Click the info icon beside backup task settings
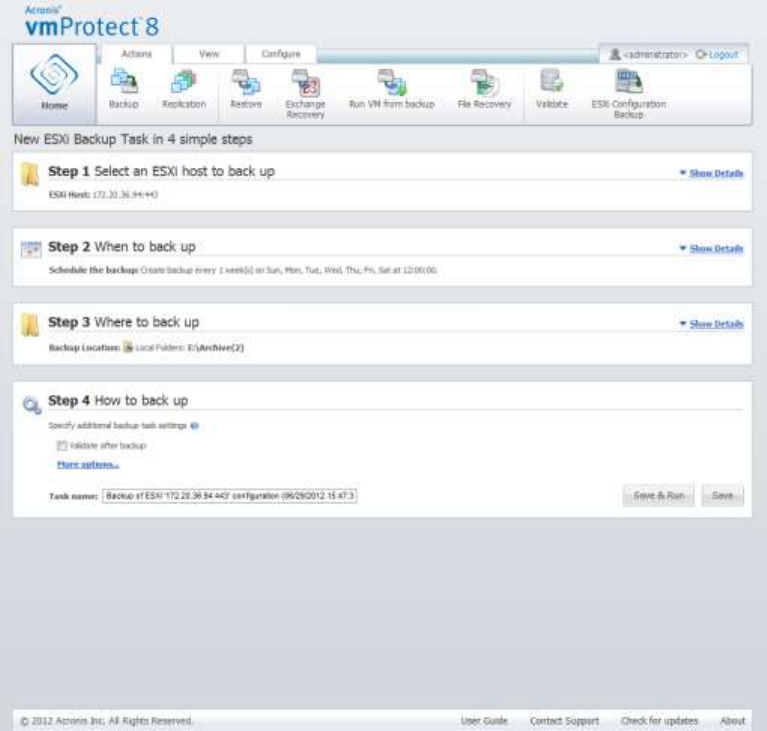Screen dimensions: 767x731 coord(195,426)
